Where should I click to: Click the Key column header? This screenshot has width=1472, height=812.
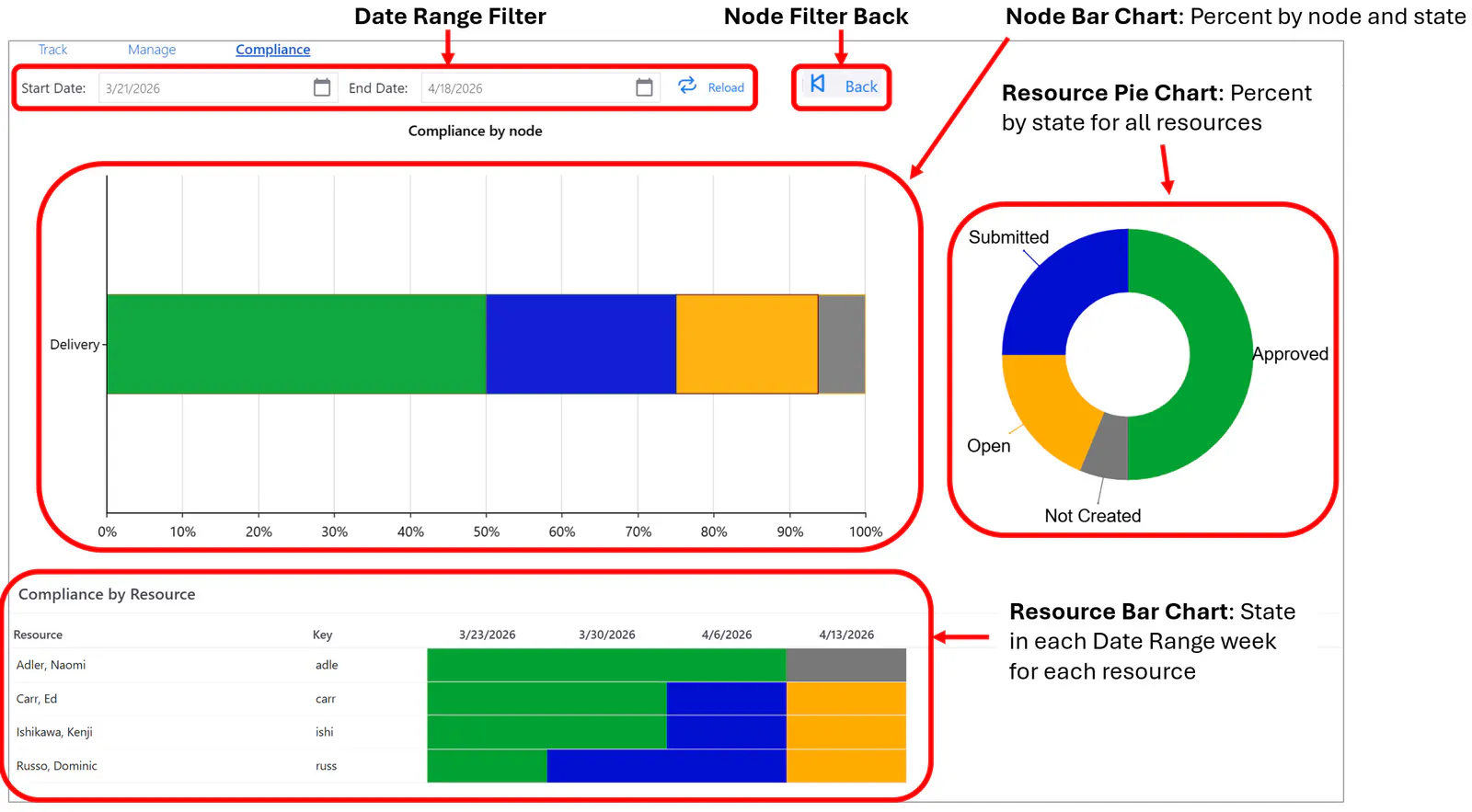click(322, 635)
